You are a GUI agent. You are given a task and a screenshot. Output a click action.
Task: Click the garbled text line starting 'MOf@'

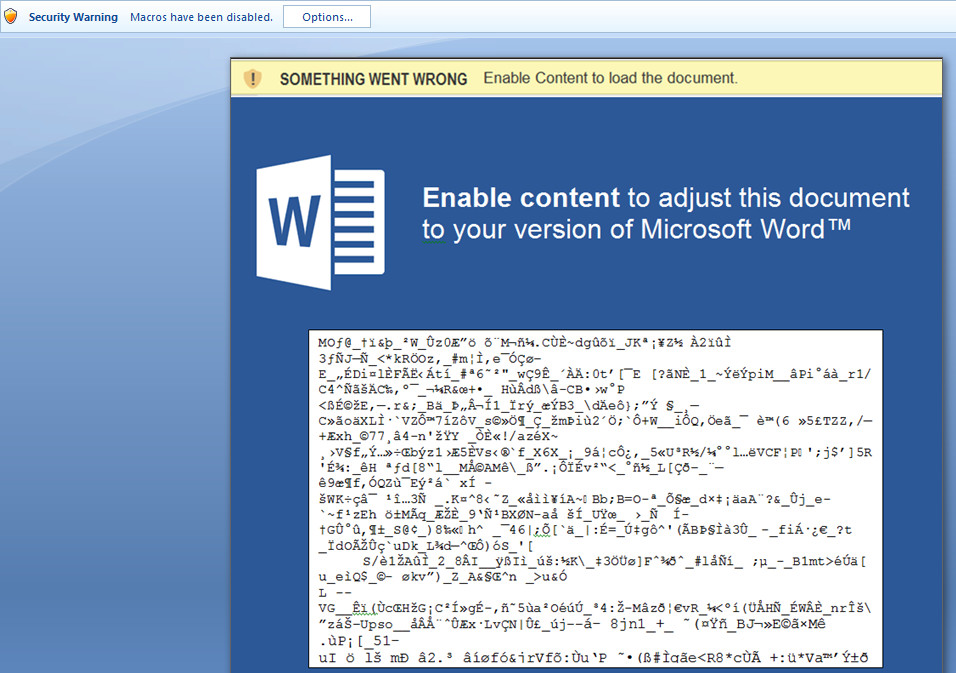pyautogui.click(x=524, y=343)
